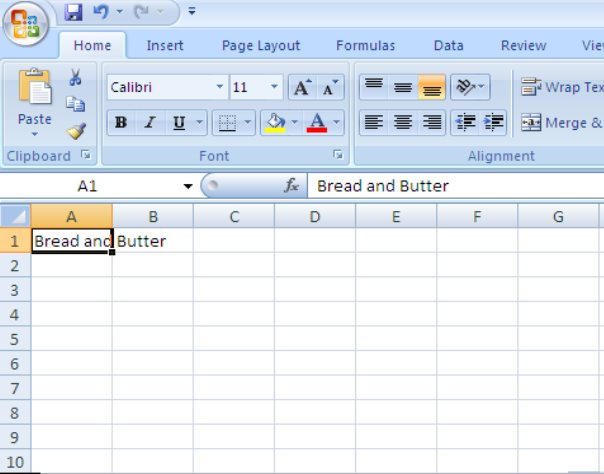The width and height of the screenshot is (604, 474).
Task: Click the Name Box showing A1
Action: click(88, 186)
